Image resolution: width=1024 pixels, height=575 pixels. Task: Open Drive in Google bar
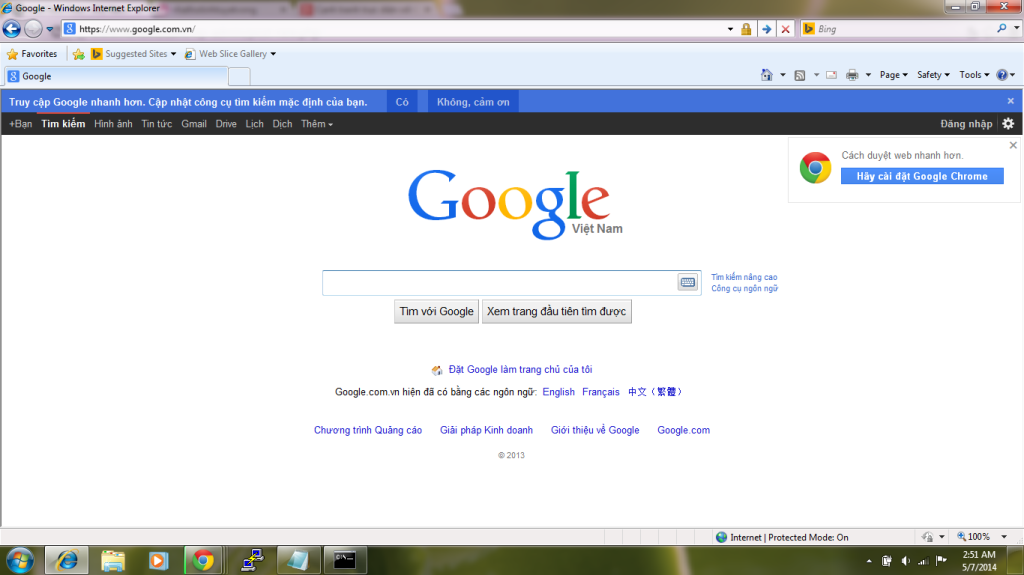226,123
